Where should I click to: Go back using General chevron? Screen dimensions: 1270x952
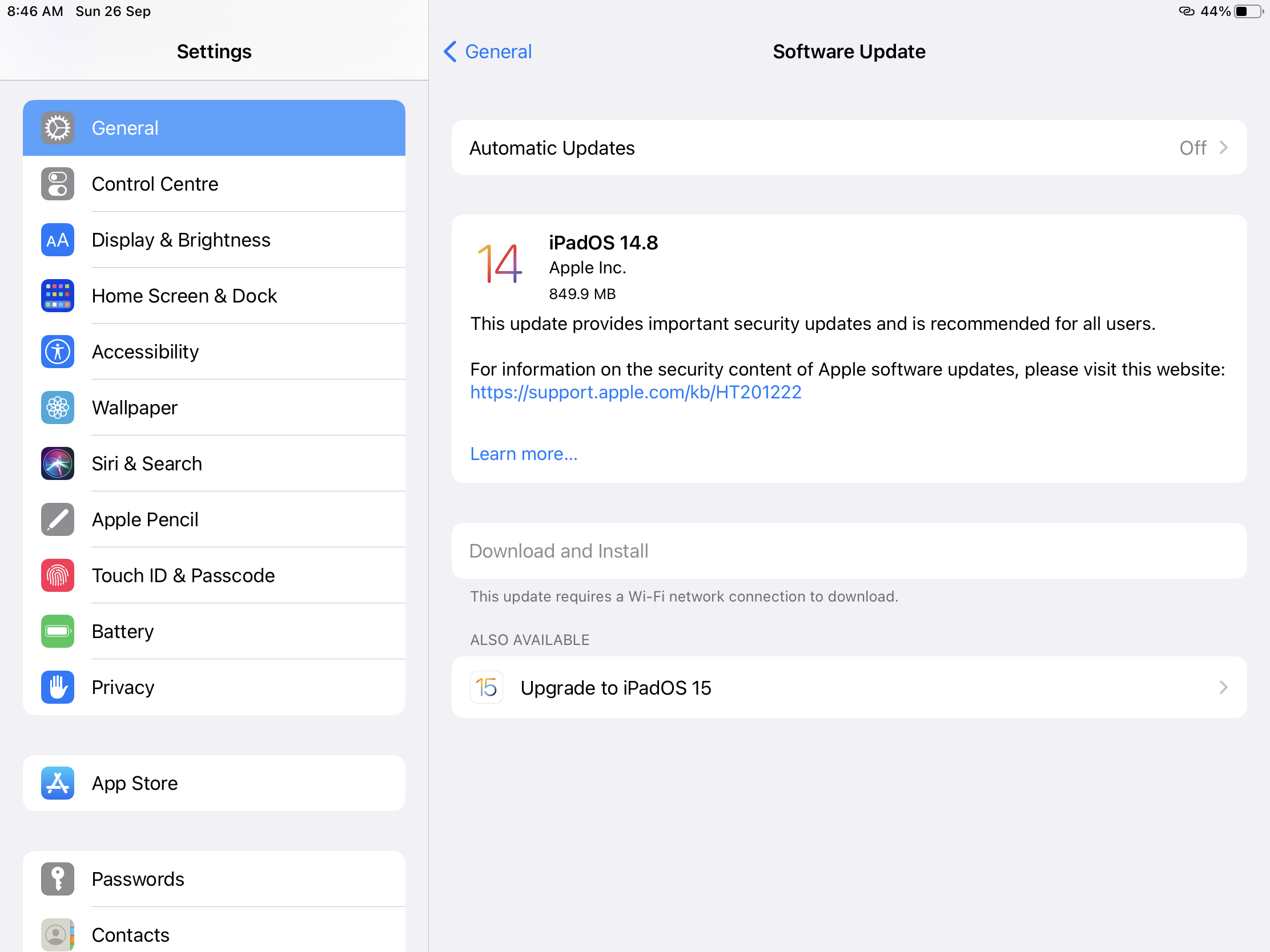pos(451,51)
